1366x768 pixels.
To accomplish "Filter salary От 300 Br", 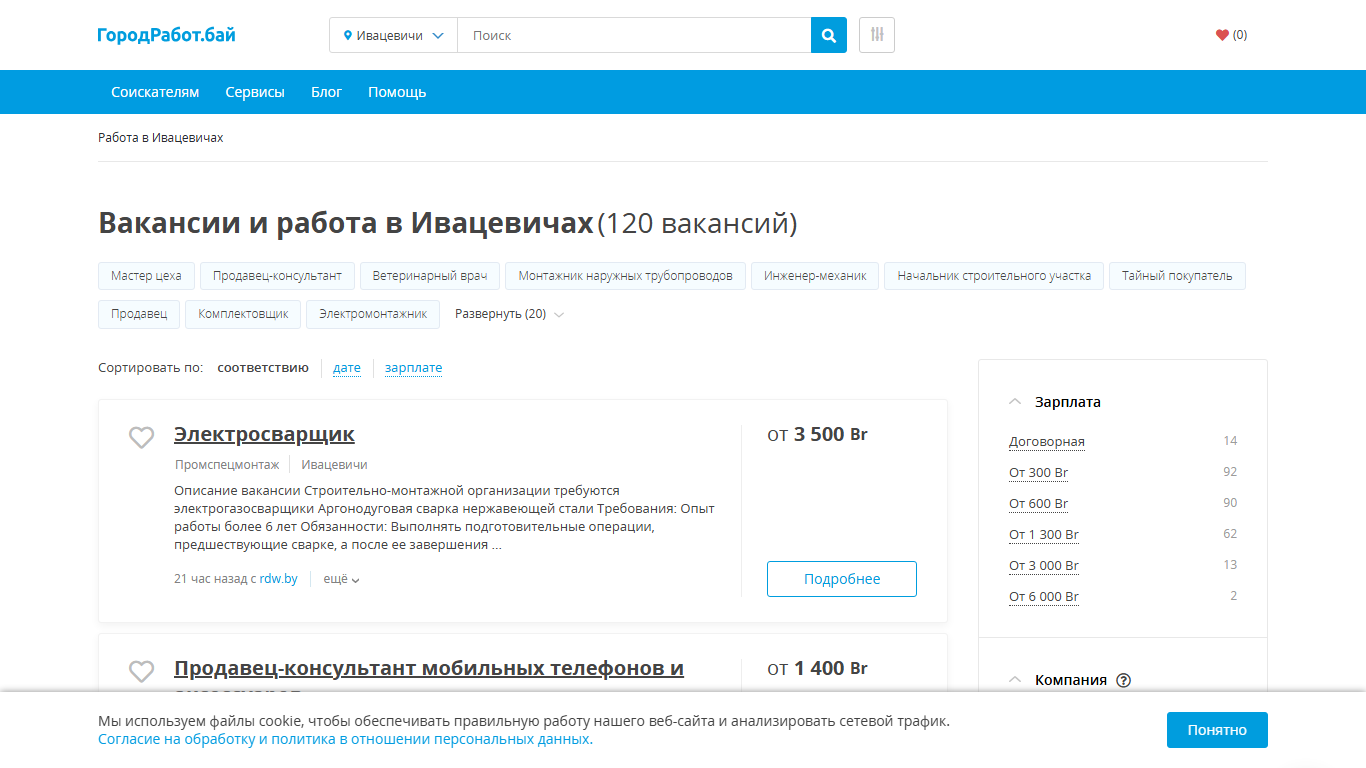I will click(x=1039, y=473).
